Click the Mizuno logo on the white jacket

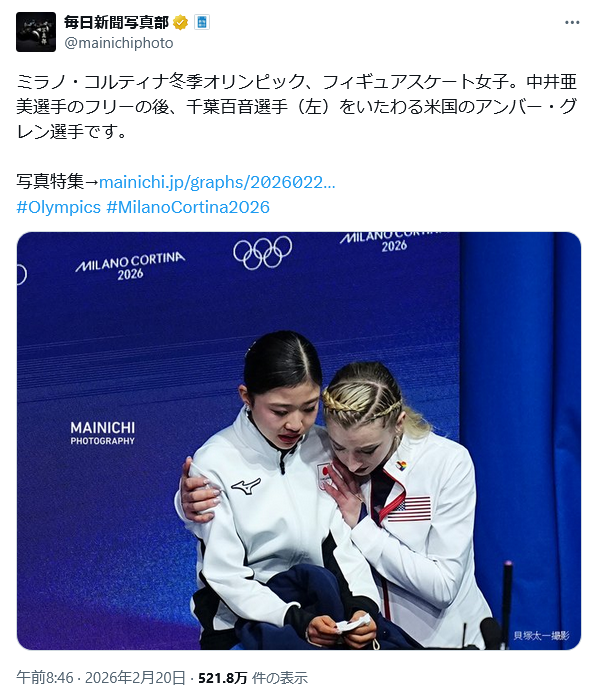[x=246, y=485]
